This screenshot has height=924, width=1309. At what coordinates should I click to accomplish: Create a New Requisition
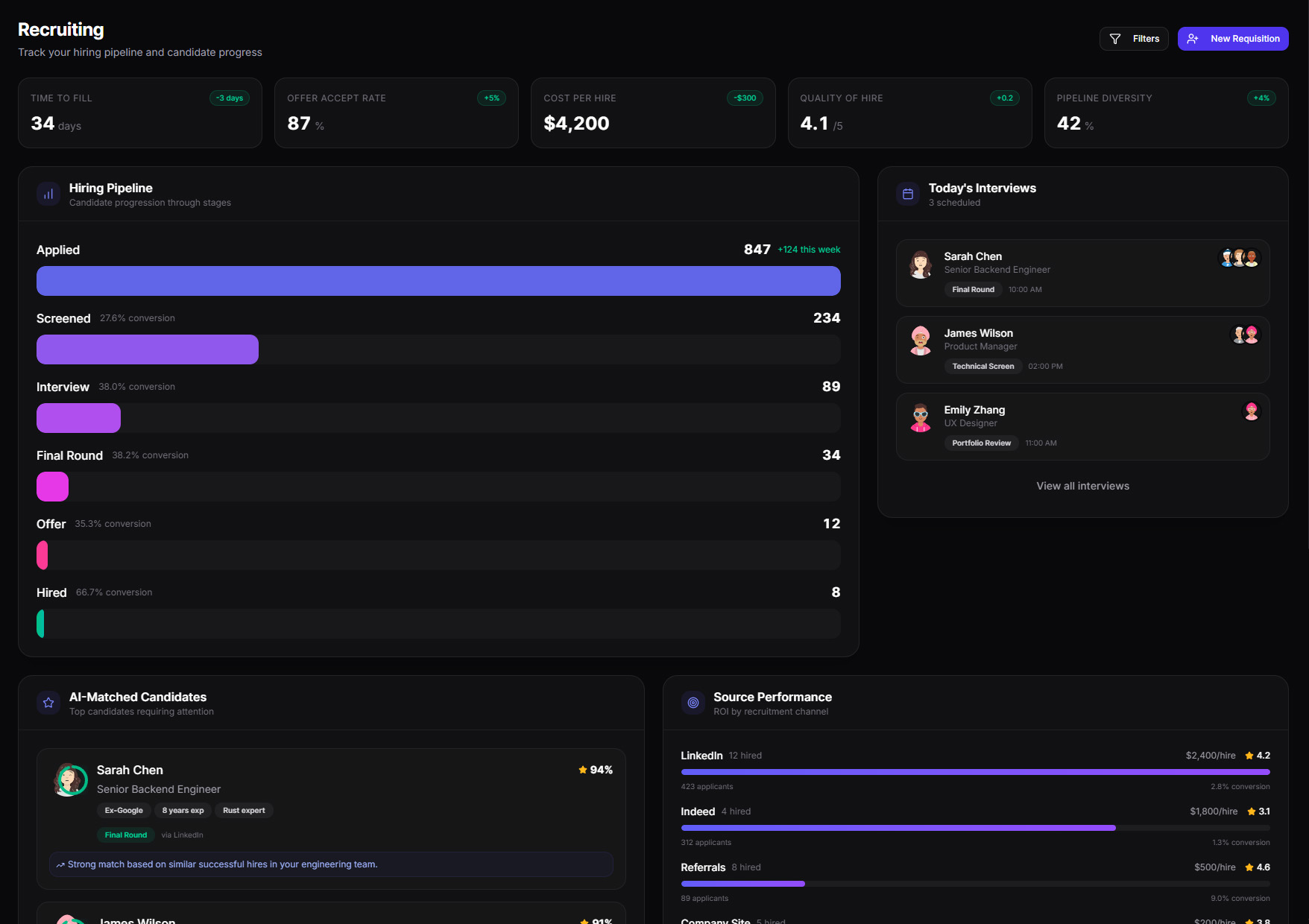click(1233, 39)
